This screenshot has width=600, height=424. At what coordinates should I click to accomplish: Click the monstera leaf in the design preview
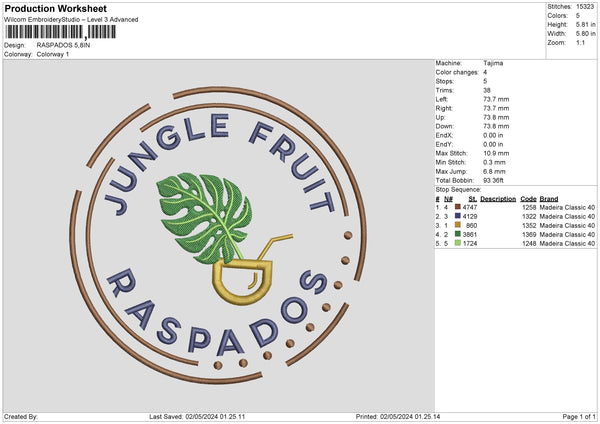[x=205, y=217]
